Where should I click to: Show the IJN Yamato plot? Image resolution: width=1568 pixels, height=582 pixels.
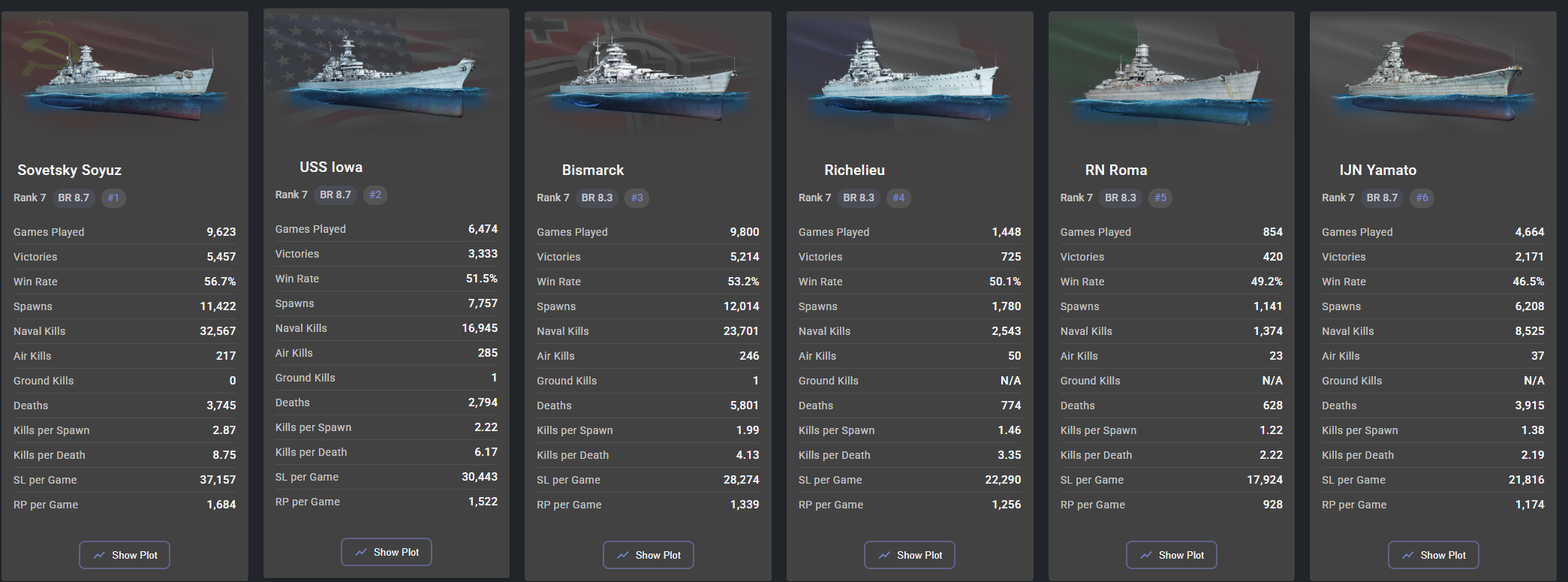1433,555
